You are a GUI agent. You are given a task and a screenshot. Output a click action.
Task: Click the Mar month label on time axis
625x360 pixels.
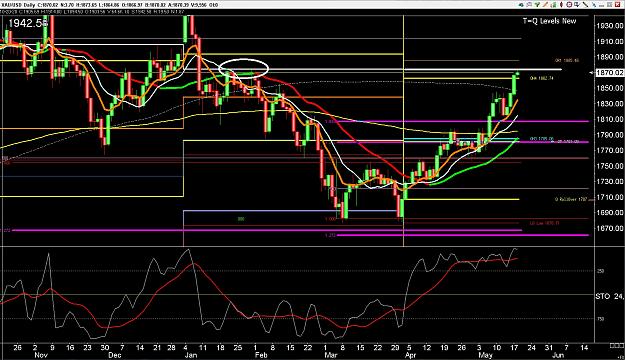(x=331, y=355)
